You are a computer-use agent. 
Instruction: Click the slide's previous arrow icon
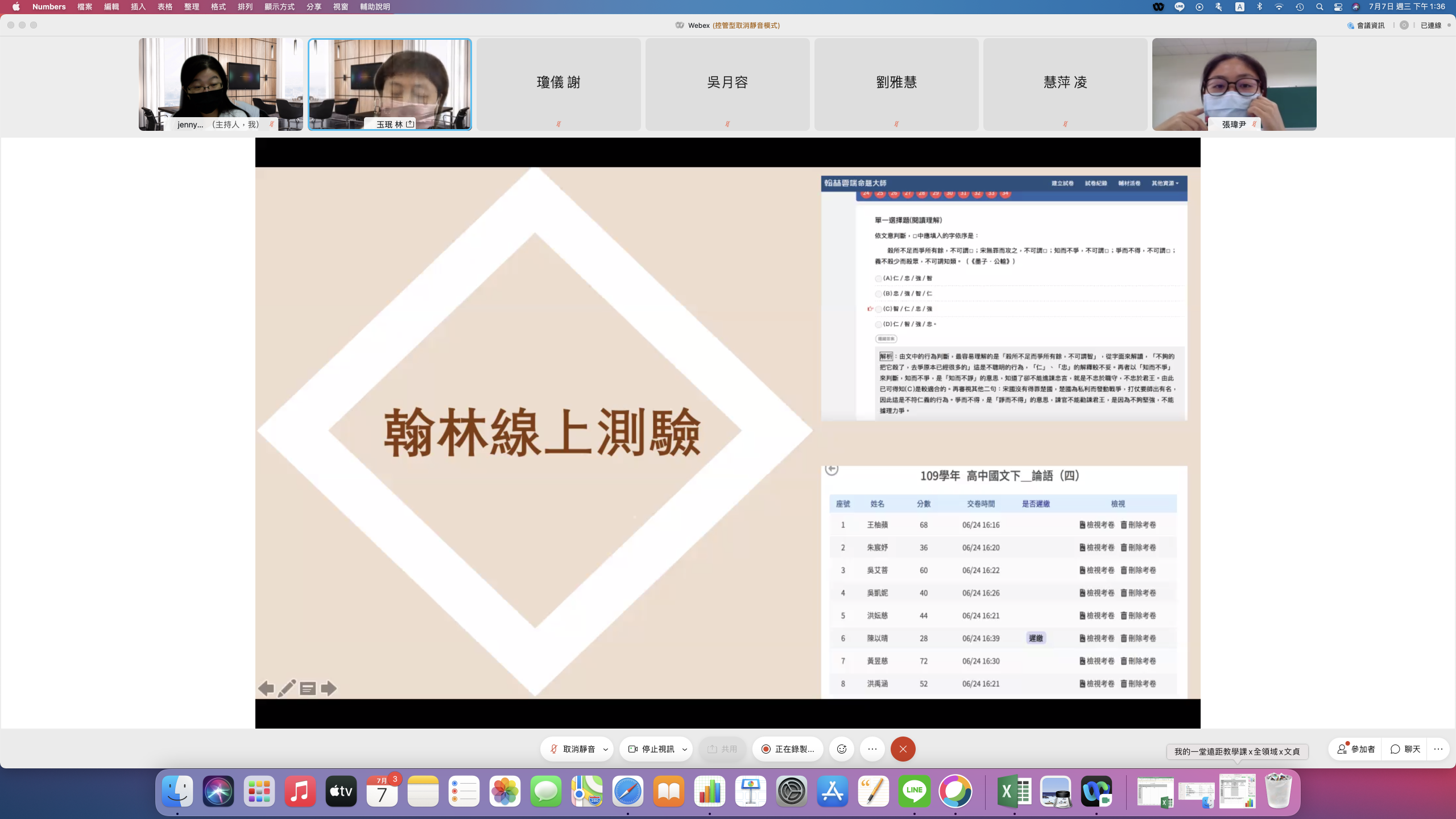coord(266,689)
